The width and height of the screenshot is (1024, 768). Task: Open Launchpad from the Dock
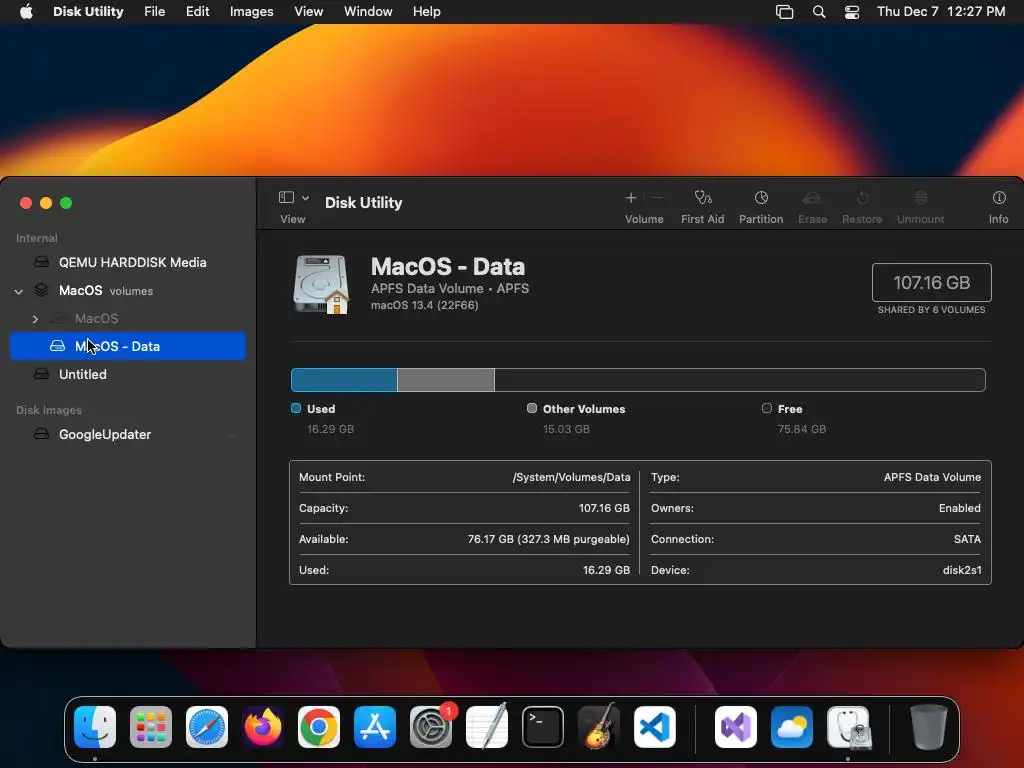point(151,727)
